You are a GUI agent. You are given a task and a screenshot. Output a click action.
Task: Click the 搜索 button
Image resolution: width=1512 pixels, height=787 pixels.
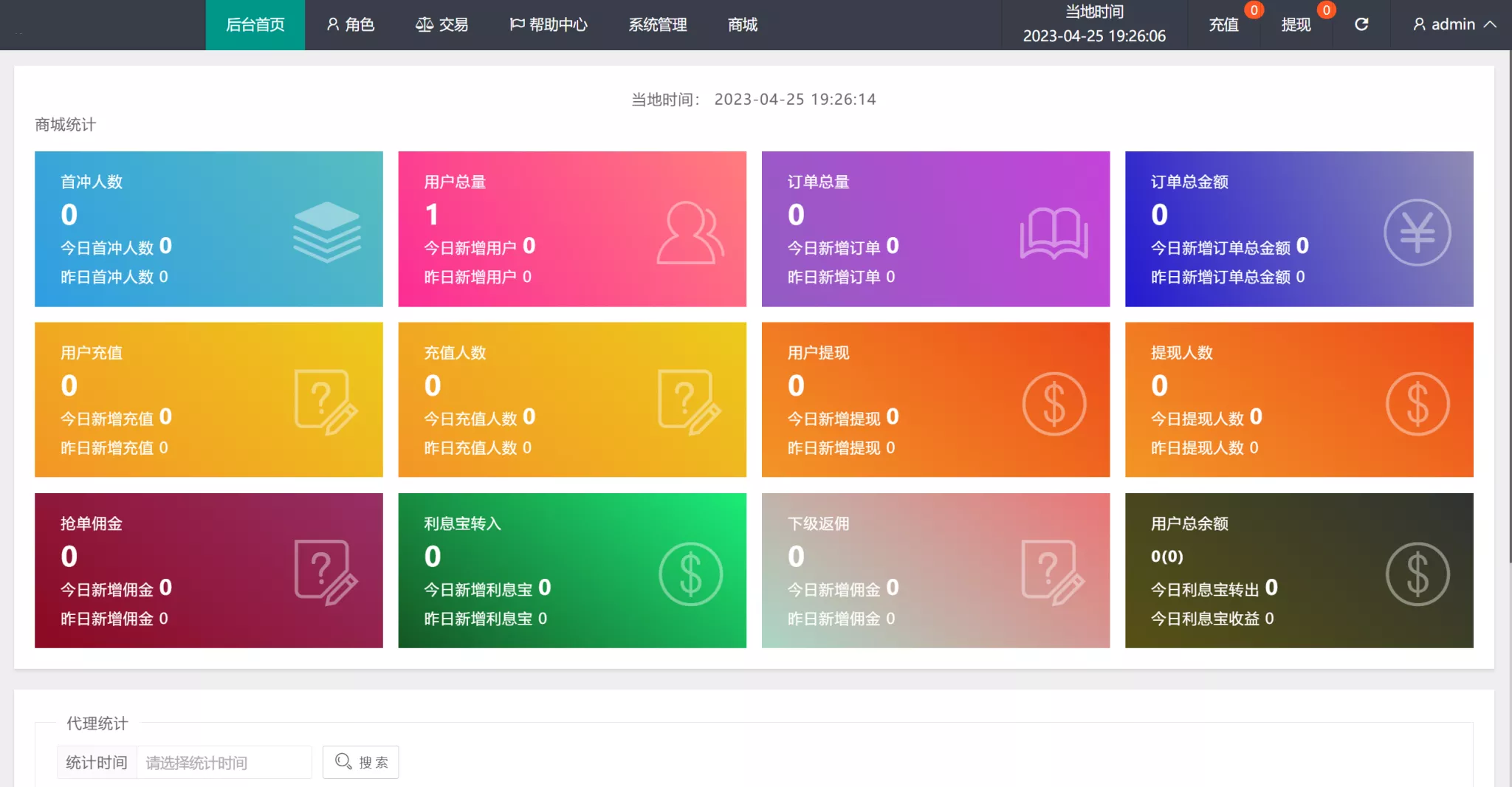[x=361, y=762]
